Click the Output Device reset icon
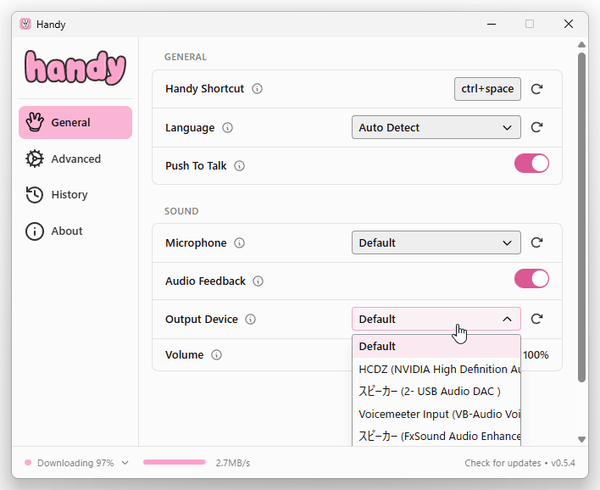The width and height of the screenshot is (600, 490). [537, 319]
